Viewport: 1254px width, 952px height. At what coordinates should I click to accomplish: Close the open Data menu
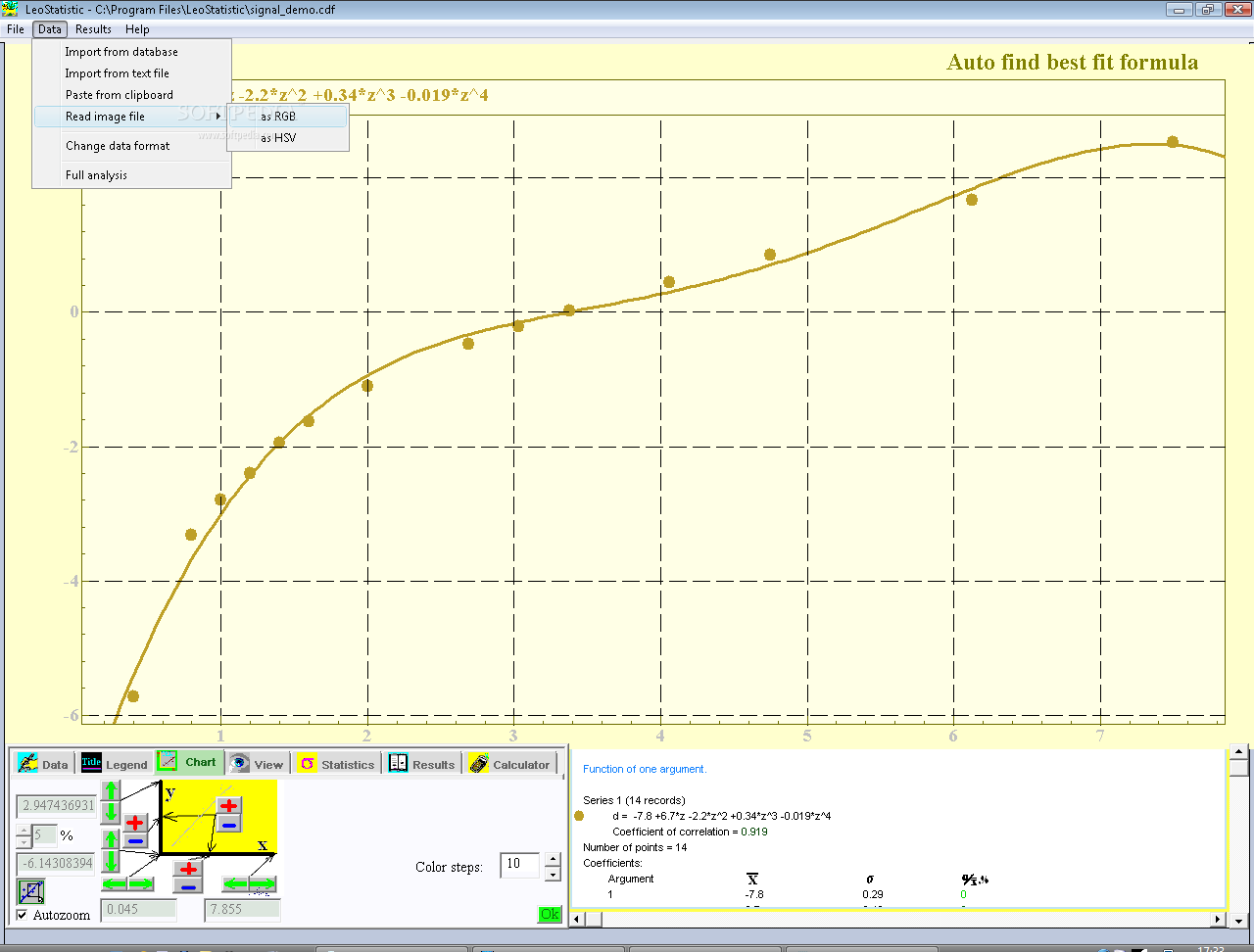click(x=50, y=29)
